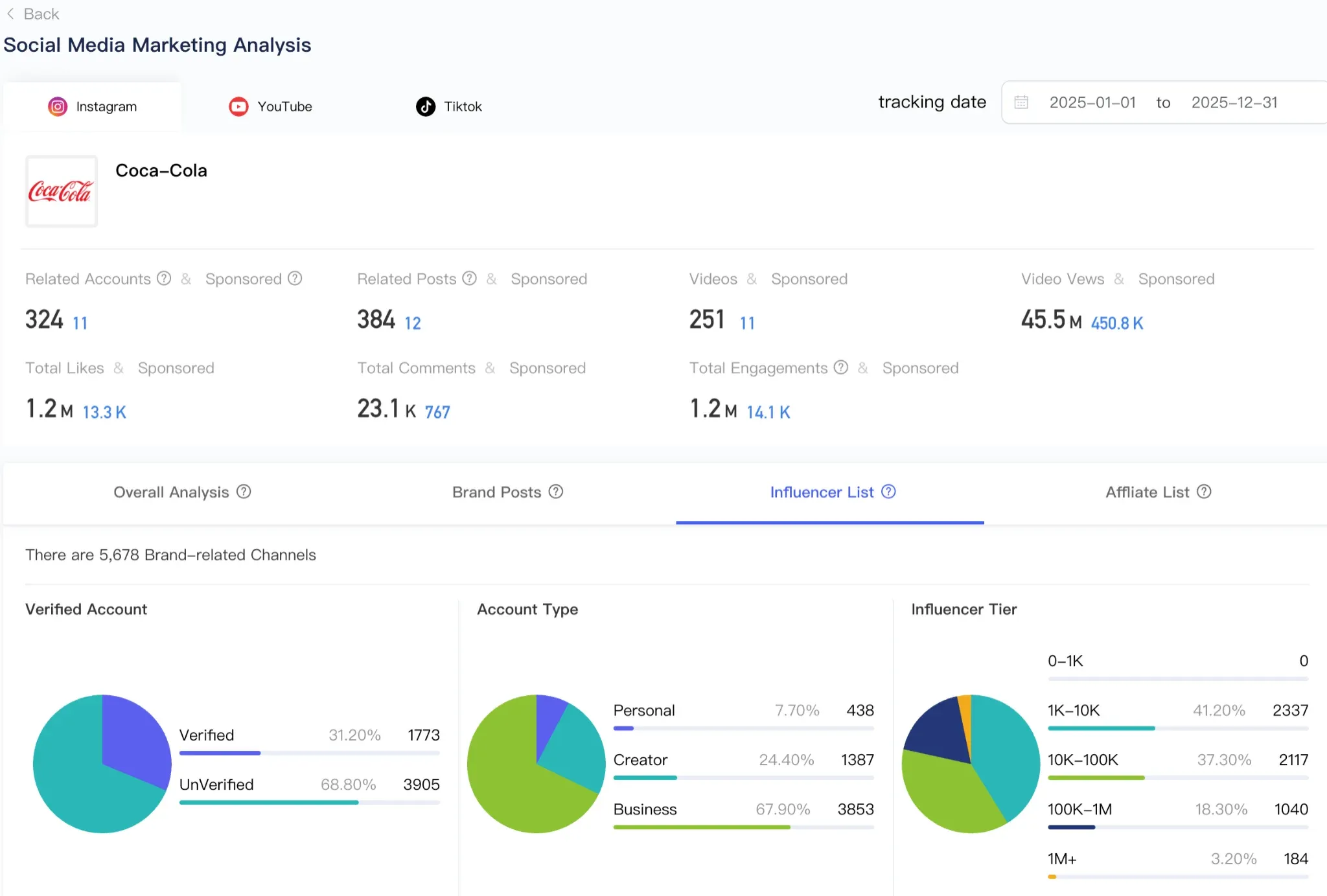Click the Influencer Tier pie chart
Viewport: 1327px width, 896px height.
[x=971, y=764]
